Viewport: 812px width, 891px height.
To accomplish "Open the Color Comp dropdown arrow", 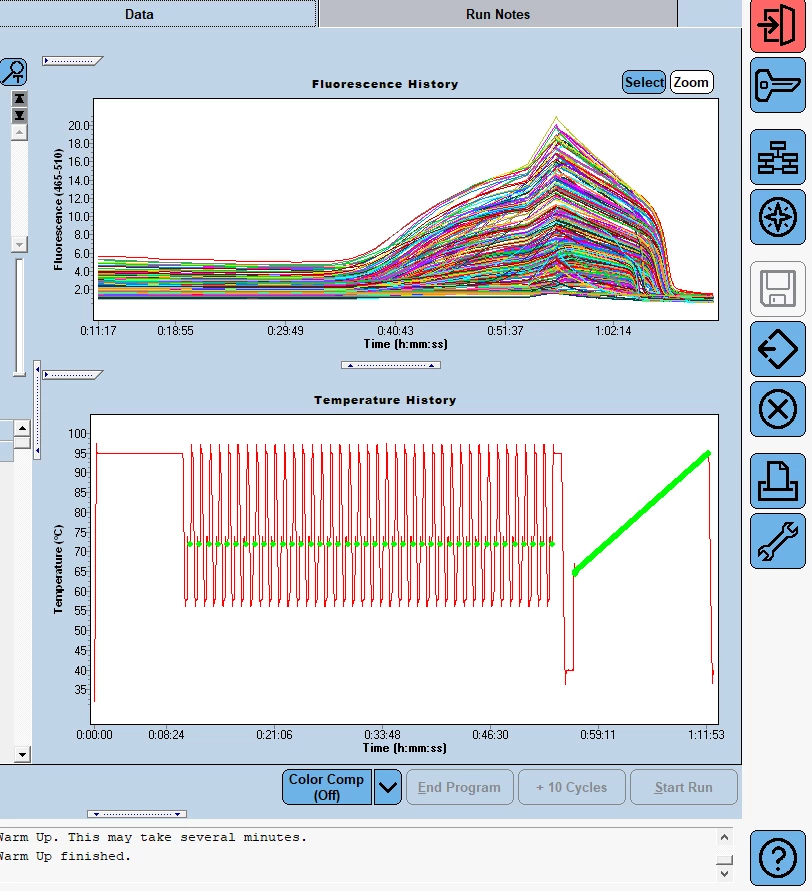I will pos(387,787).
